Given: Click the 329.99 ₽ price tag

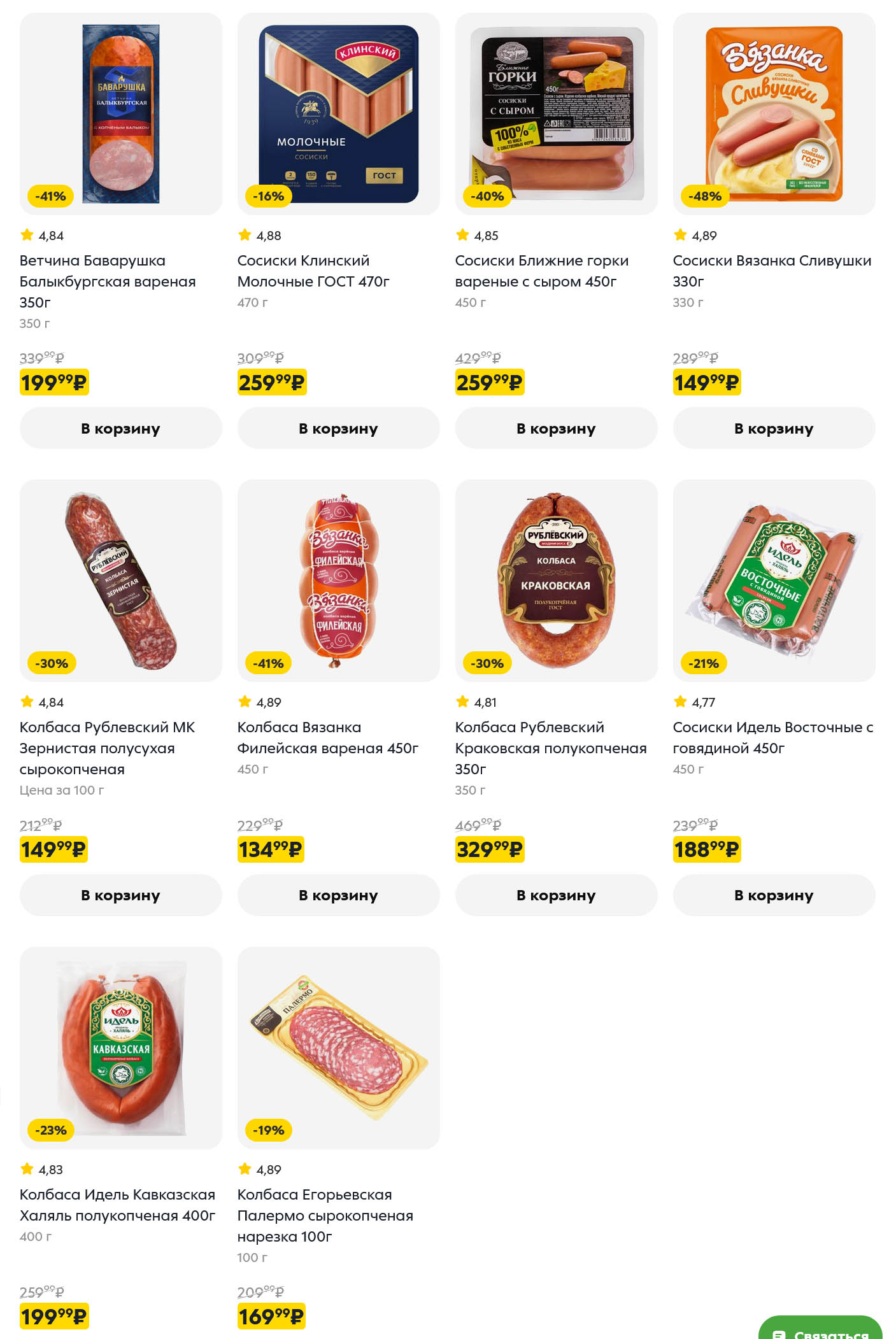Looking at the screenshot, I should (x=489, y=849).
